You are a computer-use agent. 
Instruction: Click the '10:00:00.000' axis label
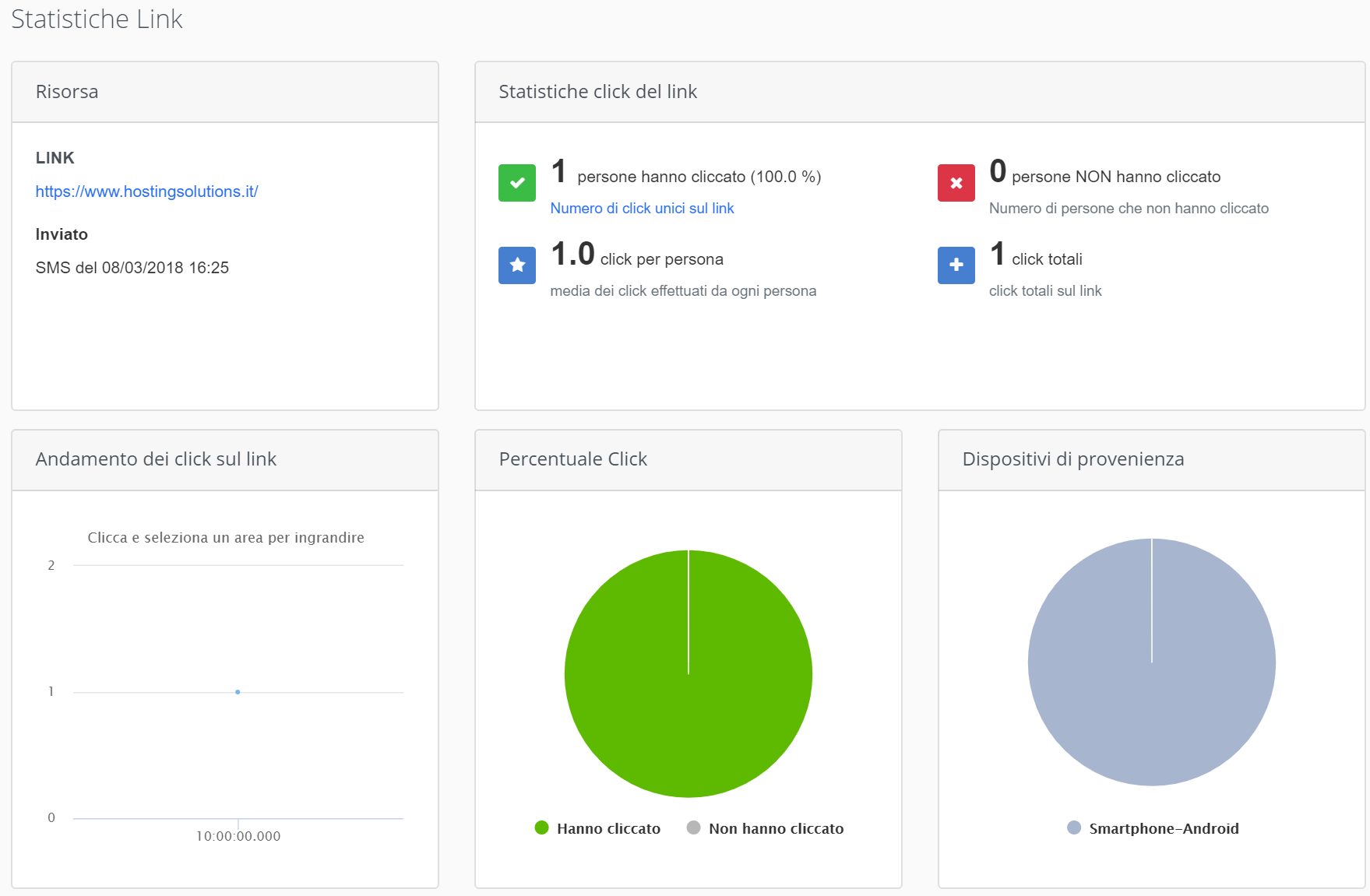click(x=238, y=836)
